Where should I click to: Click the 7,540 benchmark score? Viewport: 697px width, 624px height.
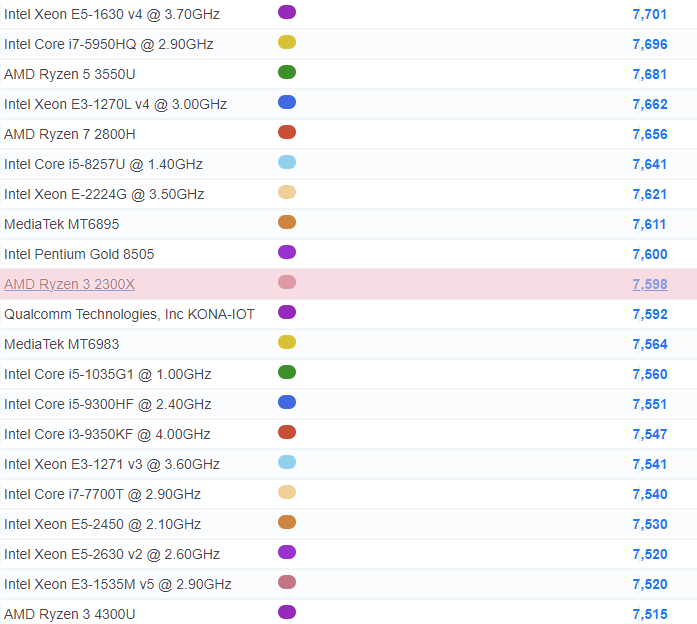coord(650,494)
